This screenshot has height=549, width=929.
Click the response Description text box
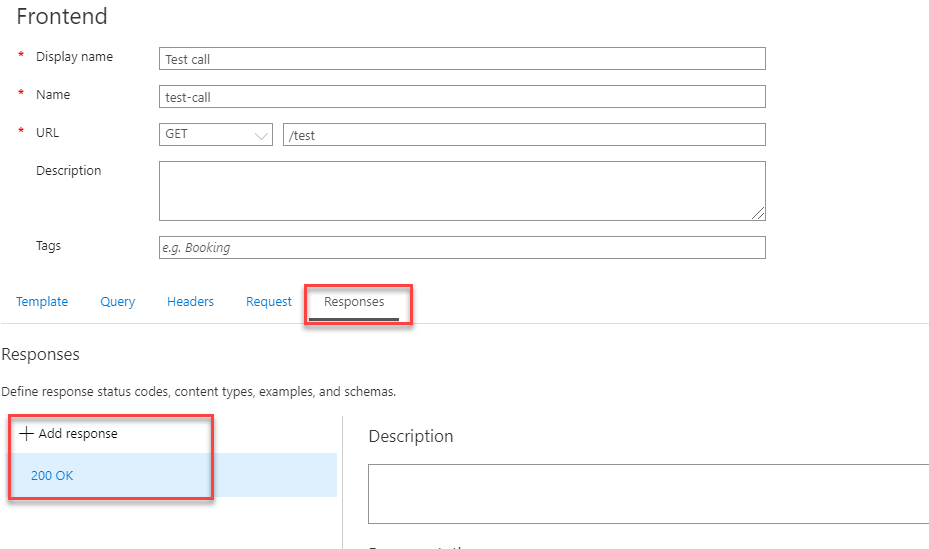coord(648,494)
